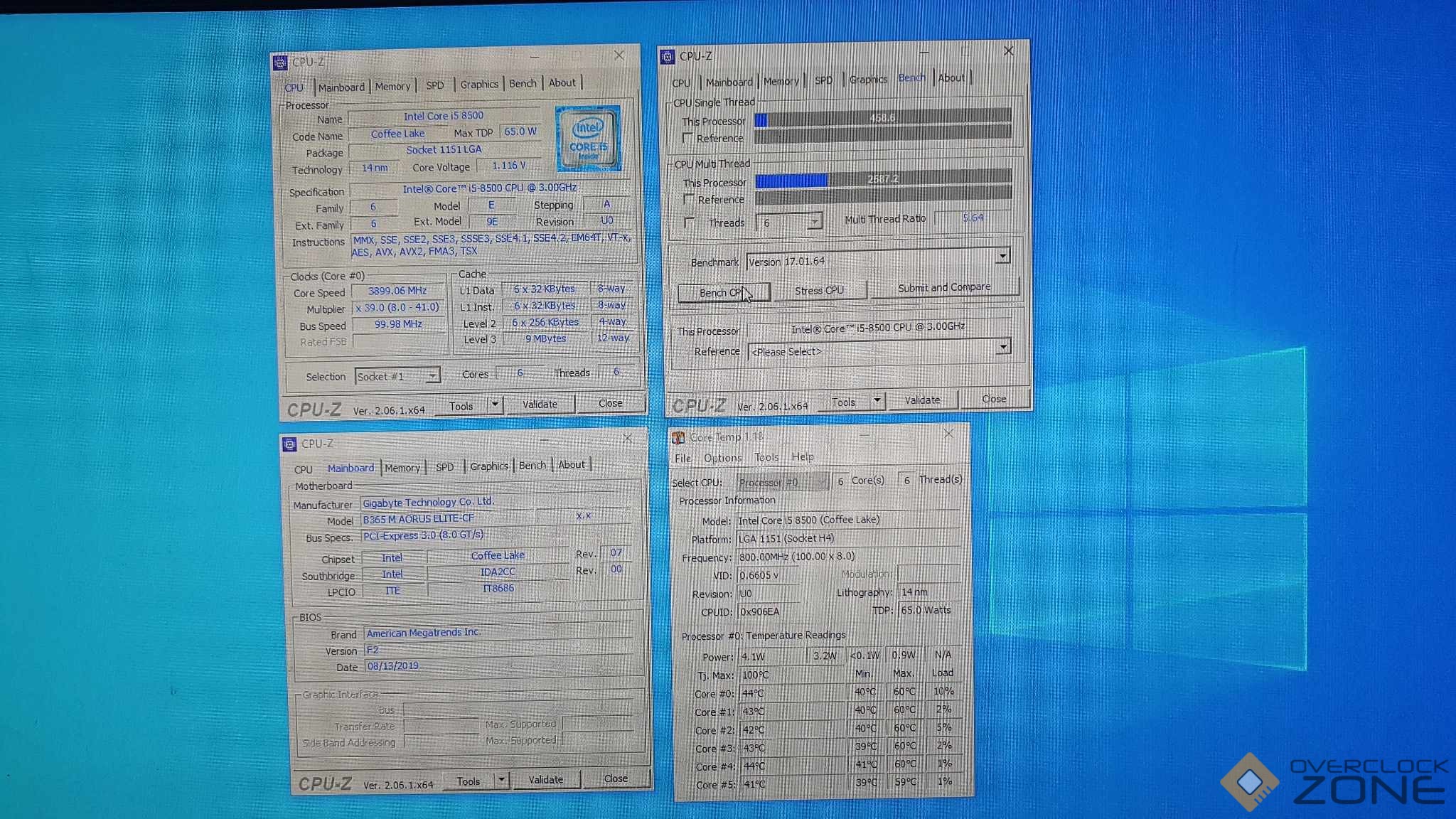Click CPU-Z title icon in Bench window
This screenshot has height=819, width=1456.
pos(667,57)
